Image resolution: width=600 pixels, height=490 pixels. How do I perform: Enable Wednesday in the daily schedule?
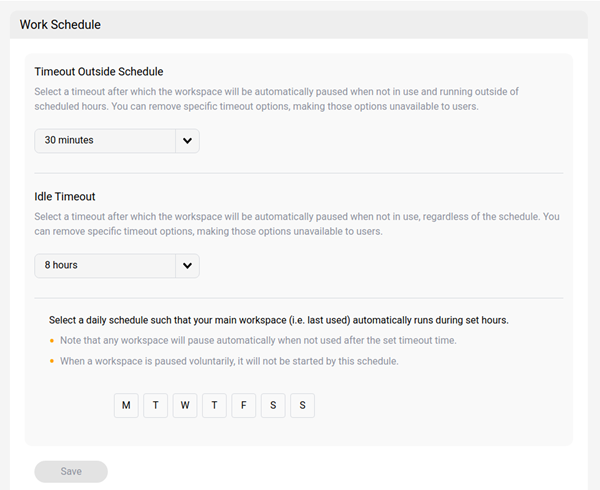(185, 405)
